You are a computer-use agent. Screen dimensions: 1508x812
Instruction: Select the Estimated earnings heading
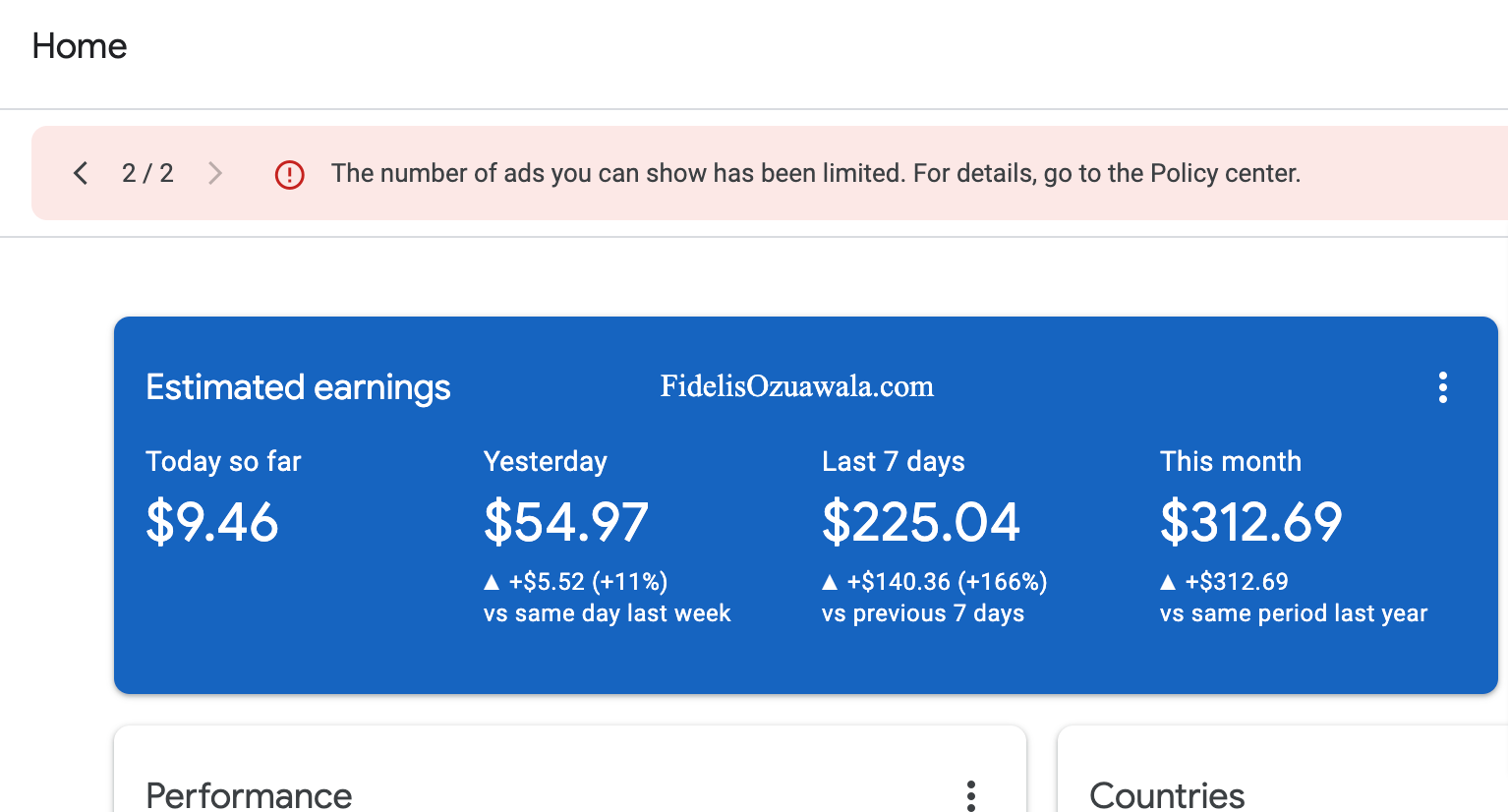(x=298, y=387)
